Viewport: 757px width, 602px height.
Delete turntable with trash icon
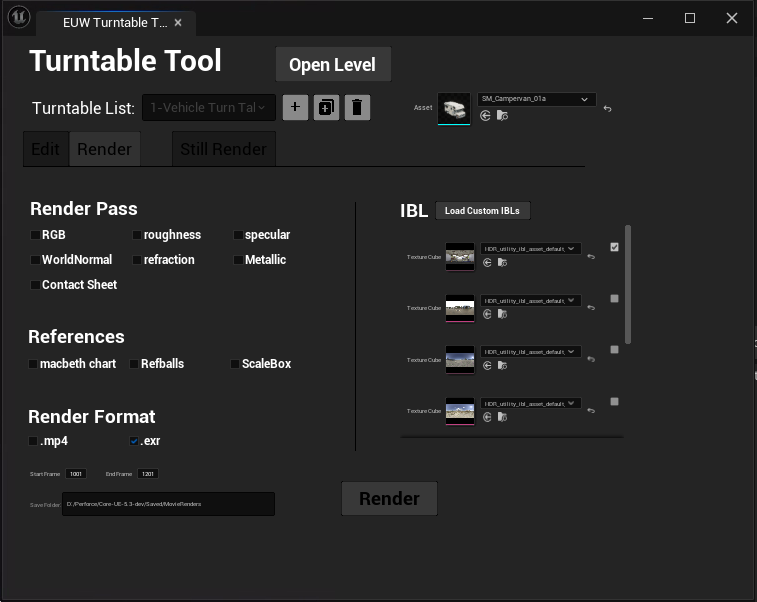pyautogui.click(x=357, y=107)
